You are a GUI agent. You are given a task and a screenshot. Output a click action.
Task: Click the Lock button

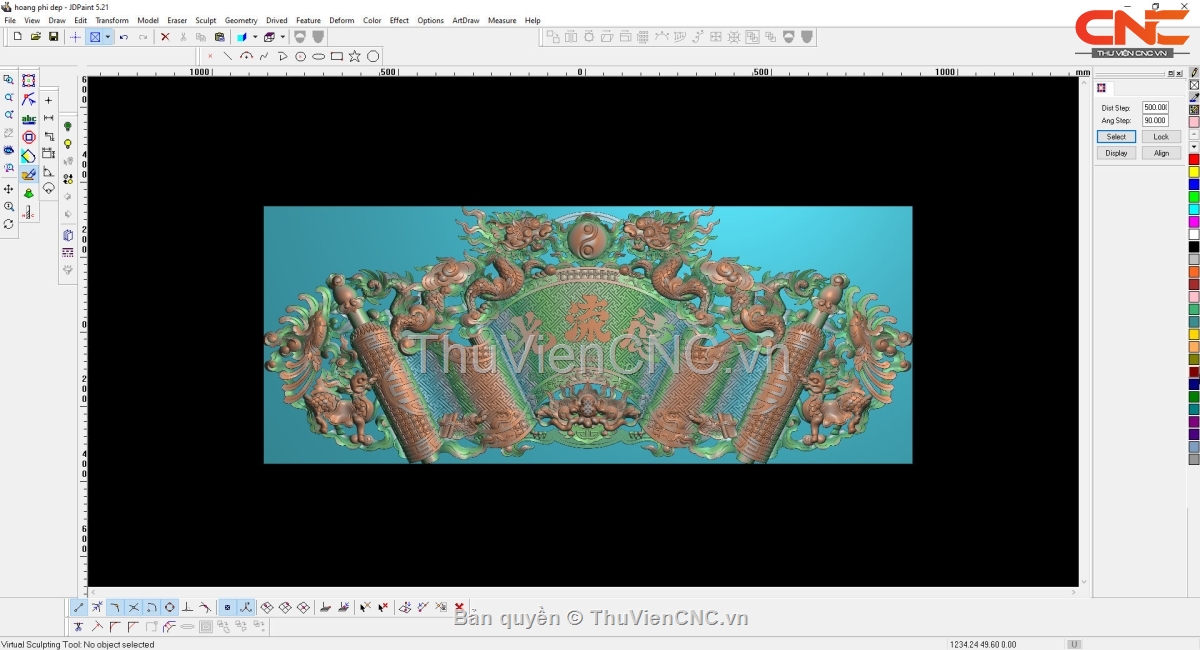(1161, 137)
